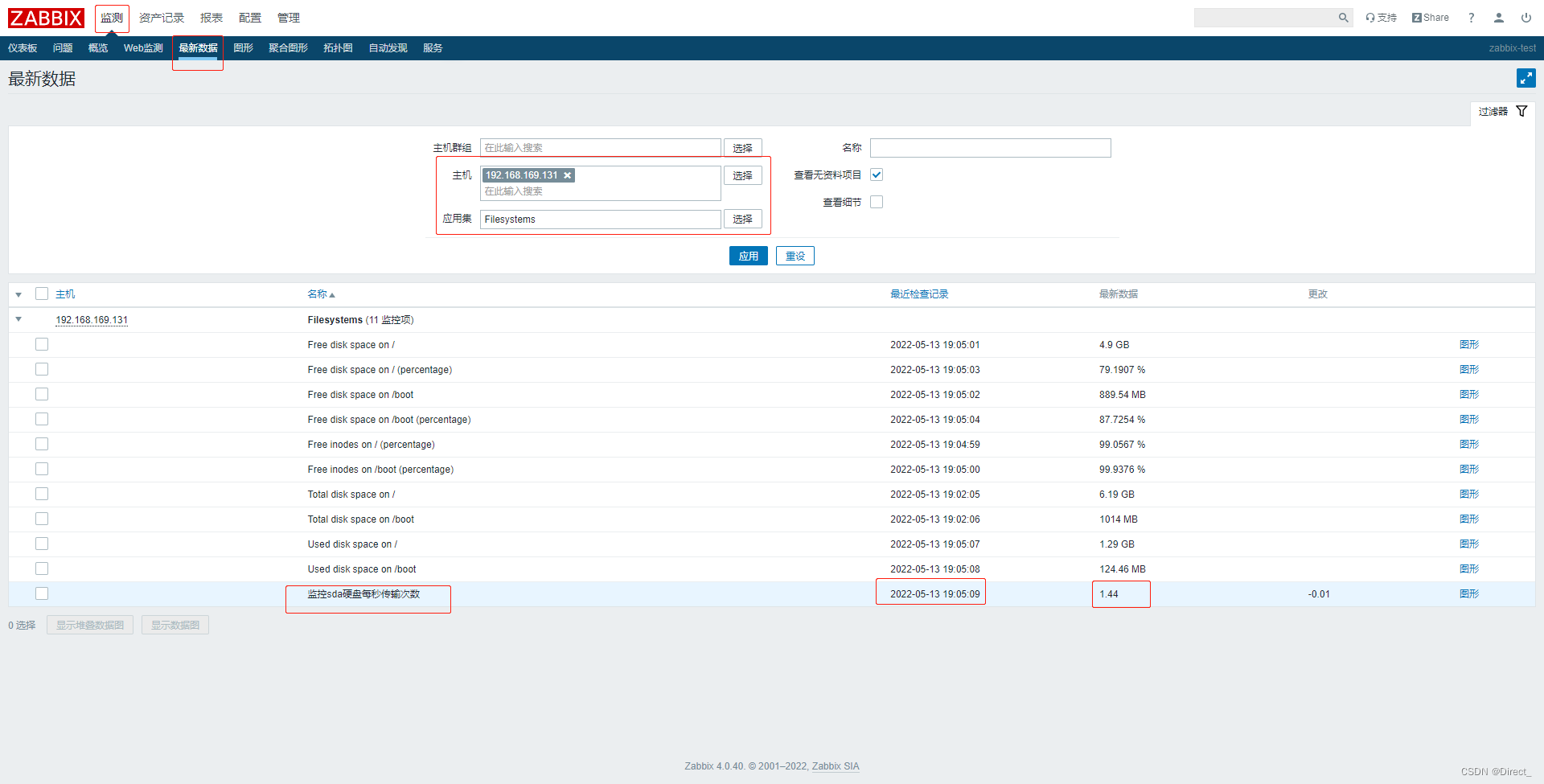Open the 配置 main menu

point(250,18)
